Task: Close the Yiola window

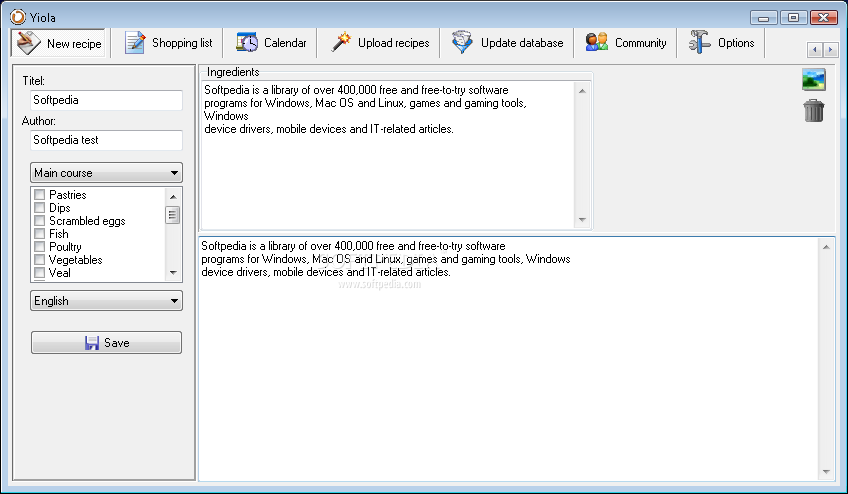Action: pyautogui.click(x=824, y=18)
